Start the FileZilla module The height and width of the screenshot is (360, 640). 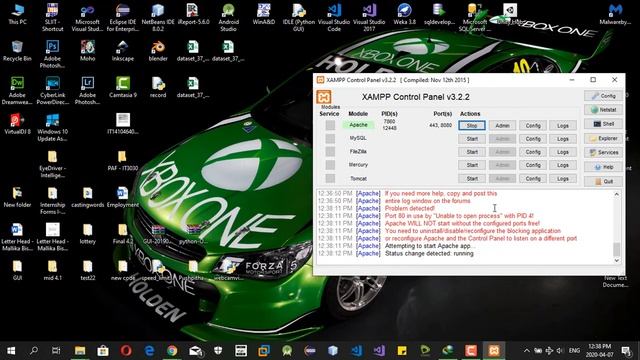coord(472,152)
